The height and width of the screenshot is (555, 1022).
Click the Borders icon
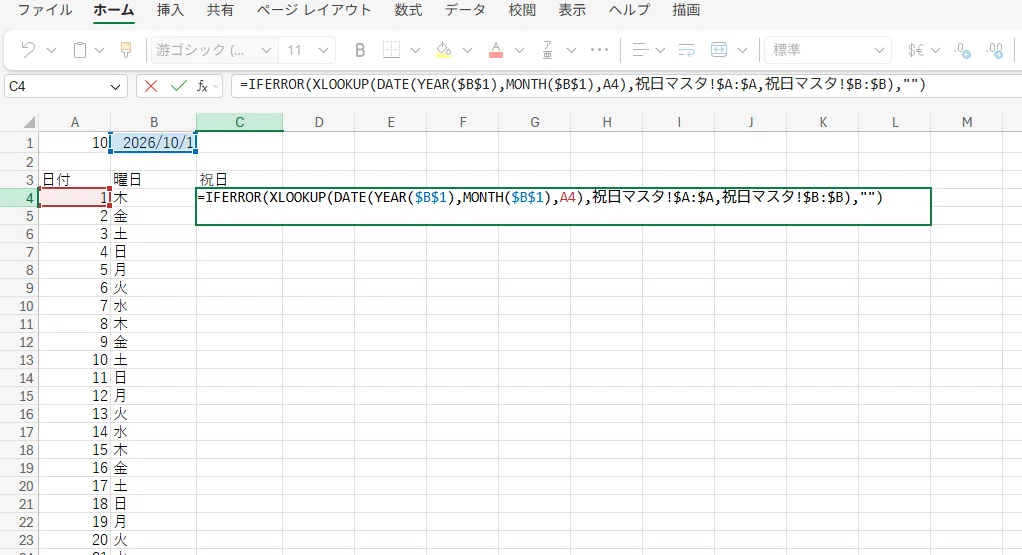391,50
